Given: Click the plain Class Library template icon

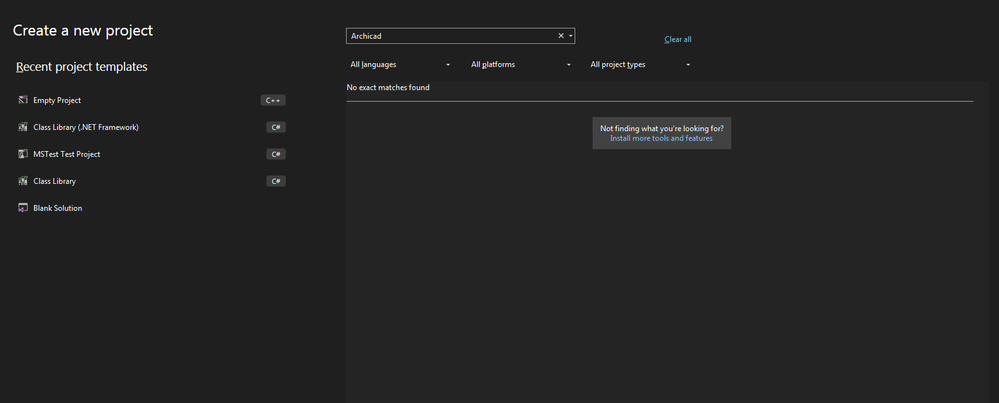Looking at the screenshot, I should (x=22, y=181).
